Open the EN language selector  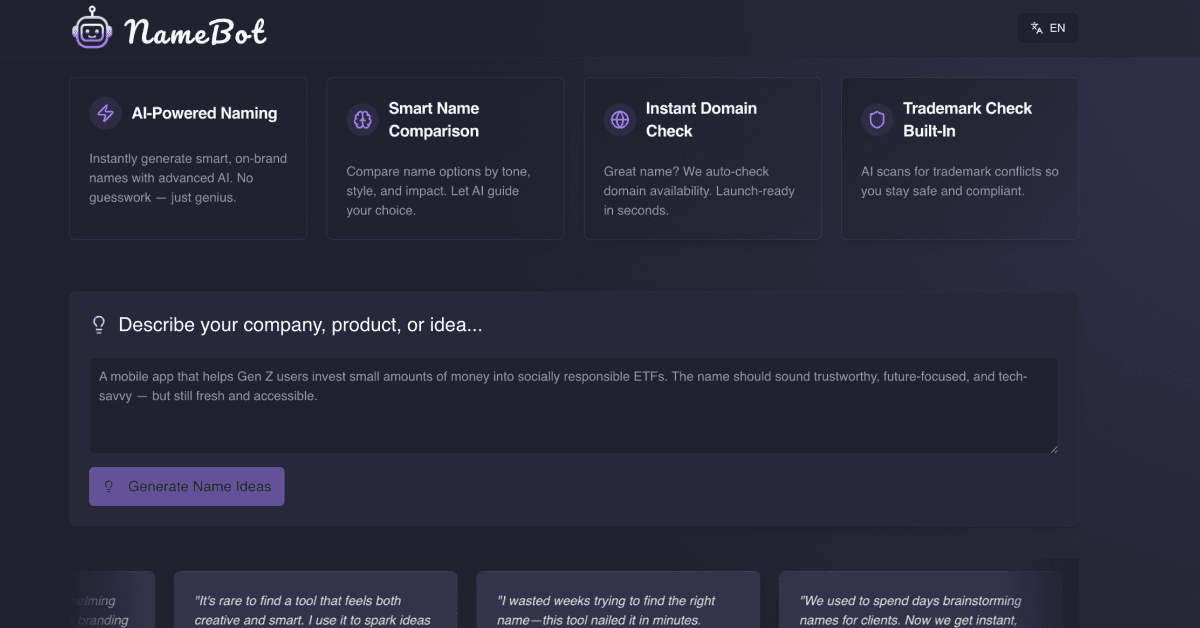(x=1048, y=28)
